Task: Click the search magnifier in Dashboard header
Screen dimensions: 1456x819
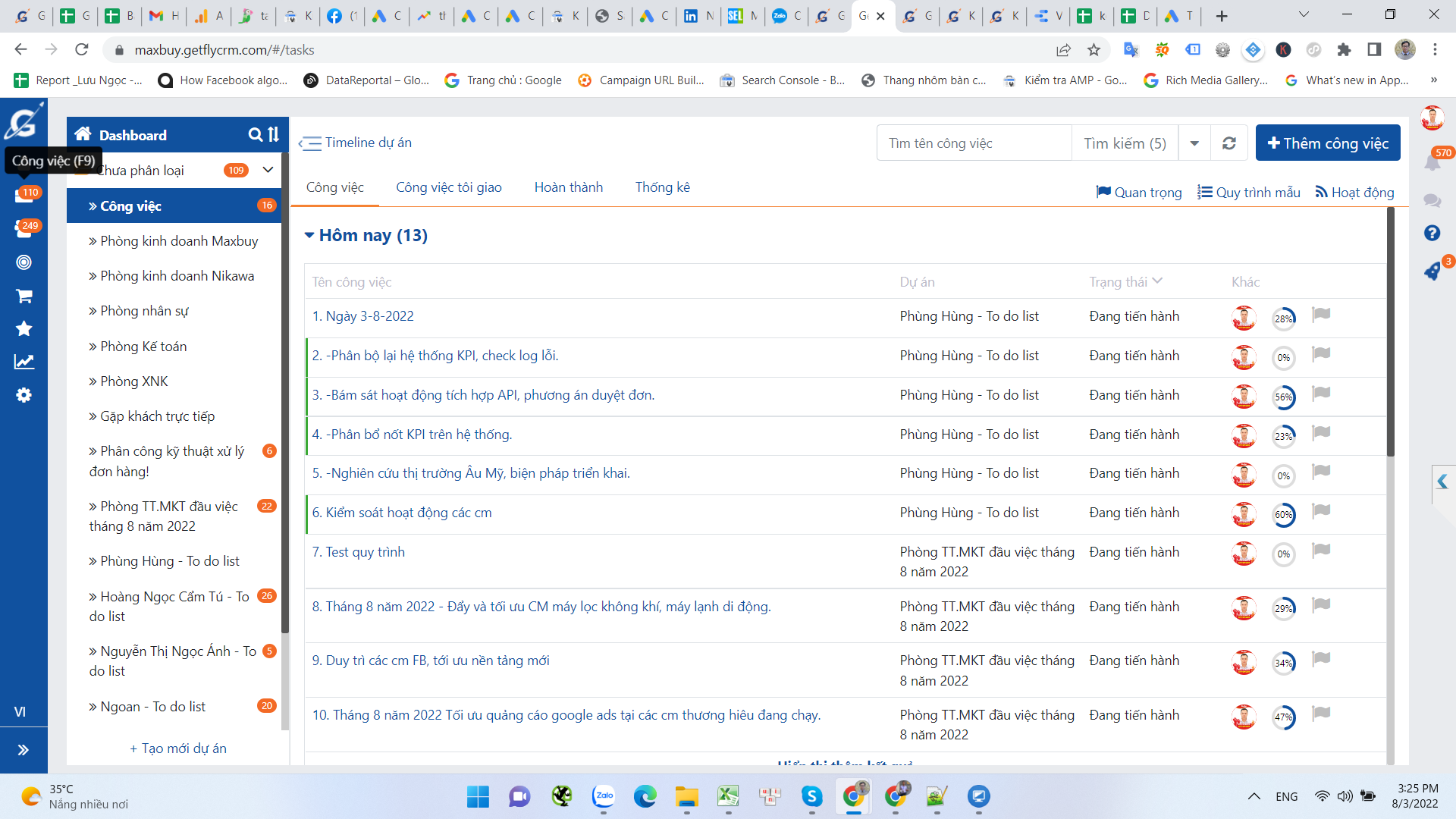Action: click(x=255, y=135)
